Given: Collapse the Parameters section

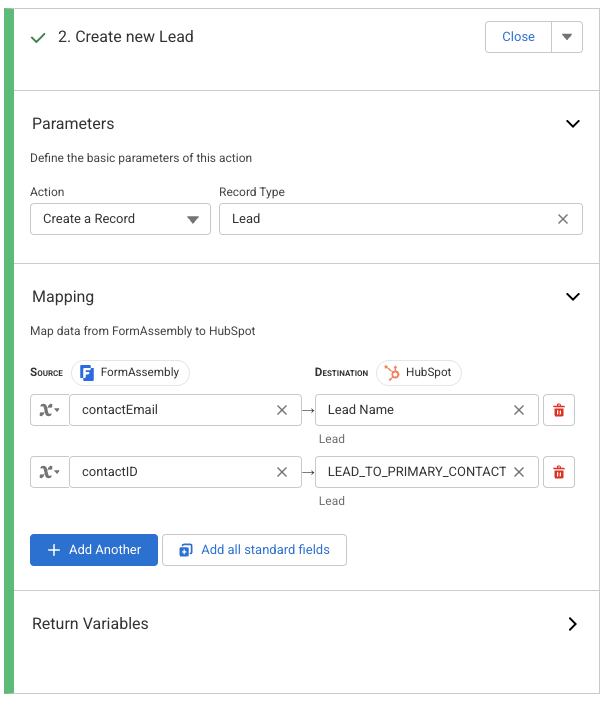Looking at the screenshot, I should tap(573, 124).
